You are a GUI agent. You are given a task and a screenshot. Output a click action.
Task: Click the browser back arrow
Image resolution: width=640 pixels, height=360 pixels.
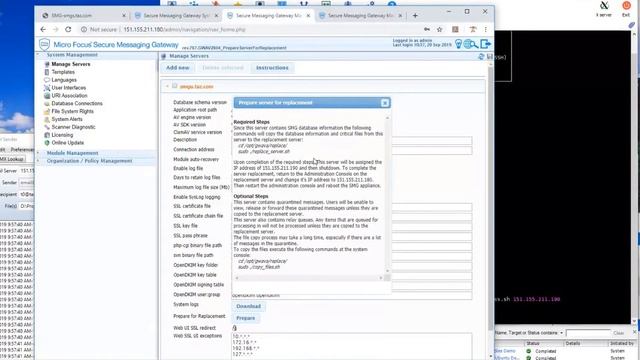(43, 29)
